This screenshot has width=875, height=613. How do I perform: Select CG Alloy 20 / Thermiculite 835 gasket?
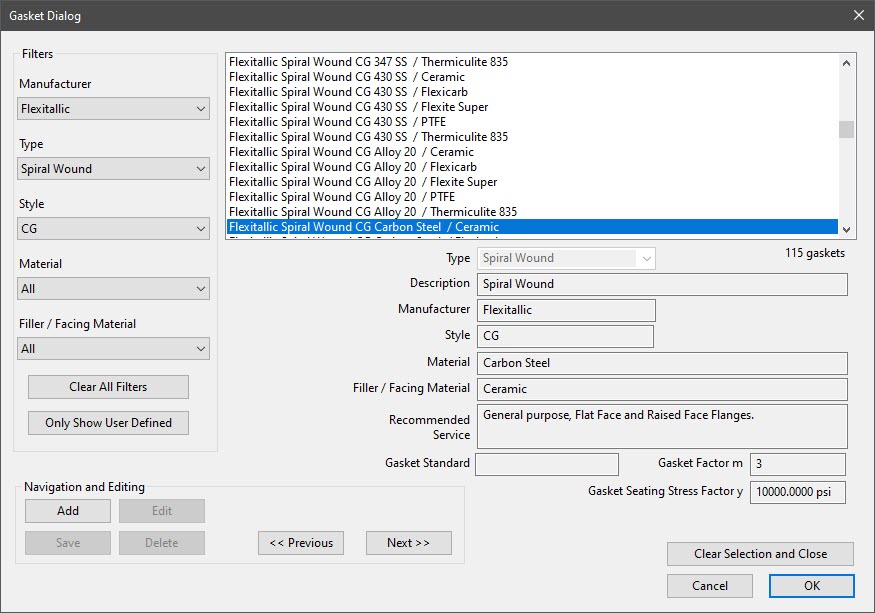(x=532, y=212)
